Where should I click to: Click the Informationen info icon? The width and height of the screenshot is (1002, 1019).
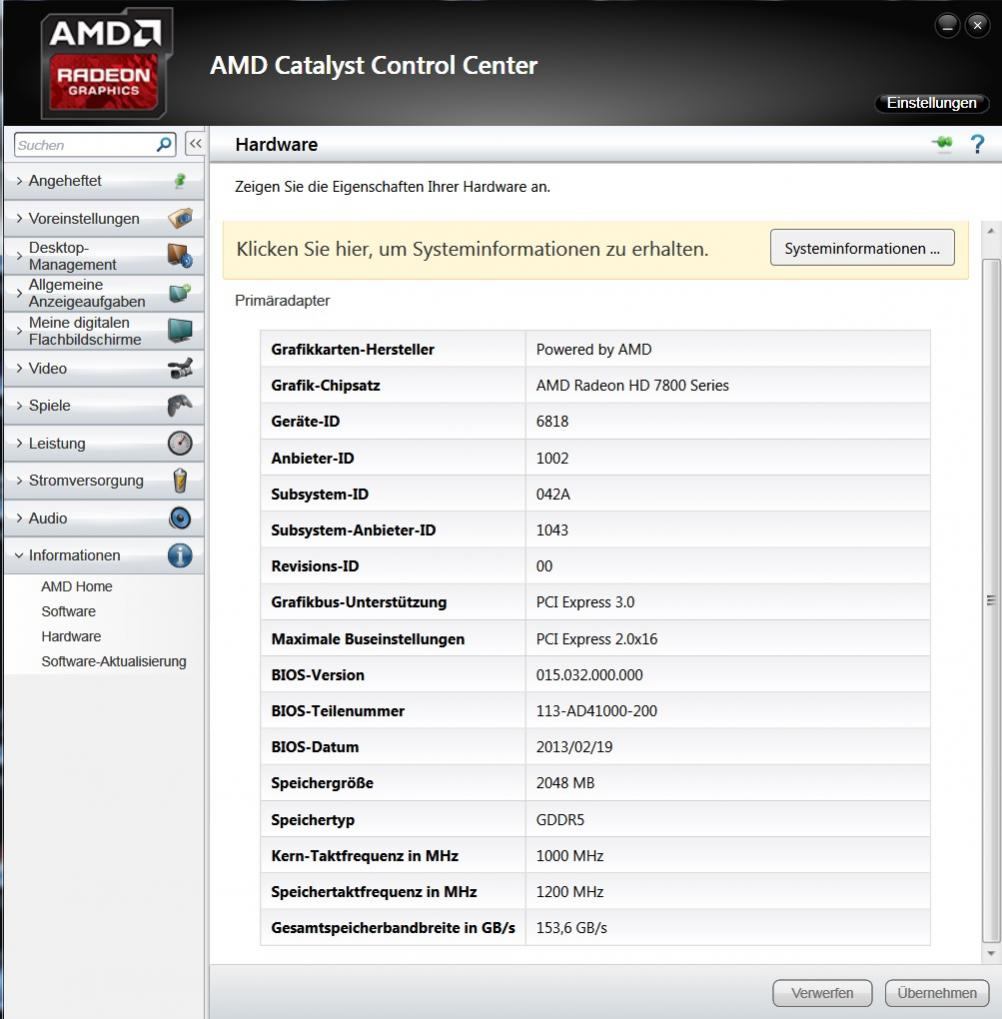180,555
